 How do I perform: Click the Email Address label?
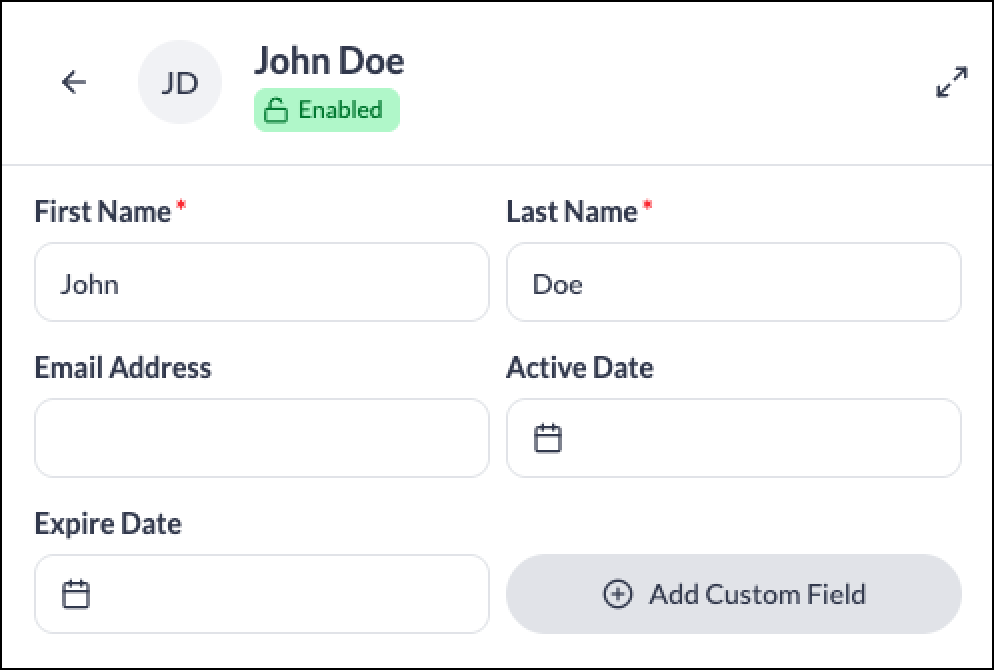point(123,368)
